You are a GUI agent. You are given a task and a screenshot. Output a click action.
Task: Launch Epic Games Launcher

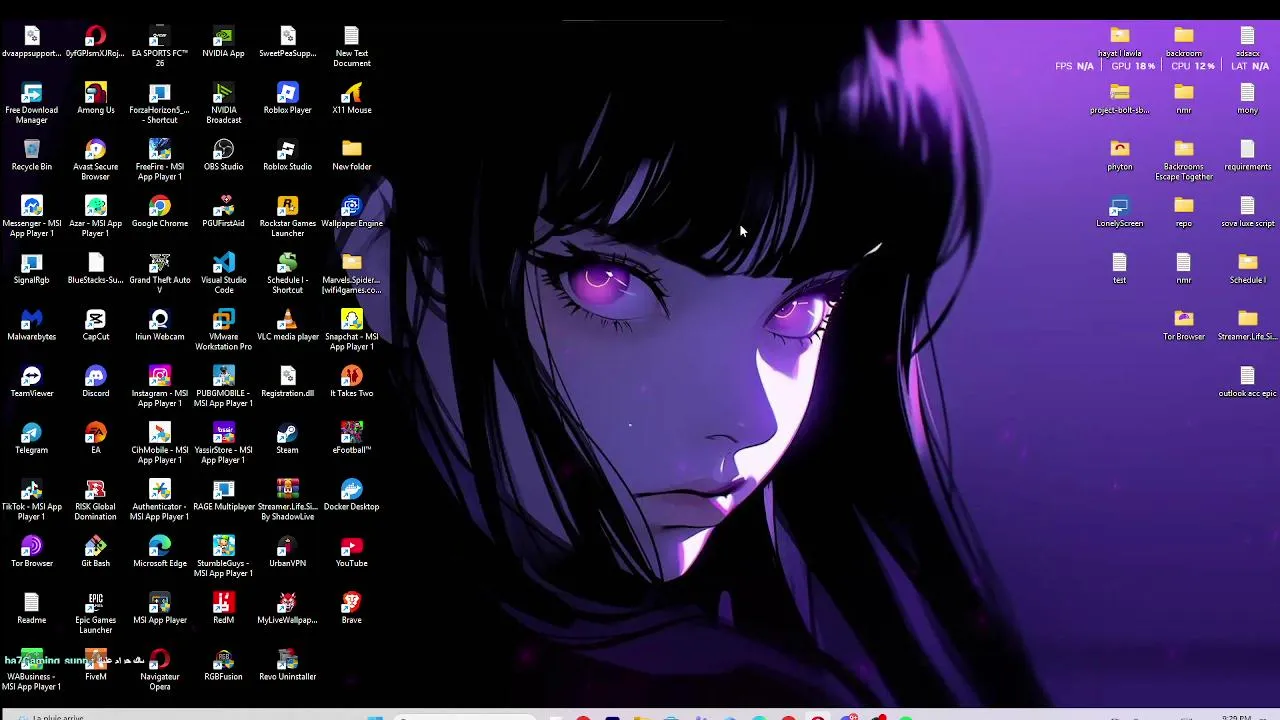[x=96, y=615]
